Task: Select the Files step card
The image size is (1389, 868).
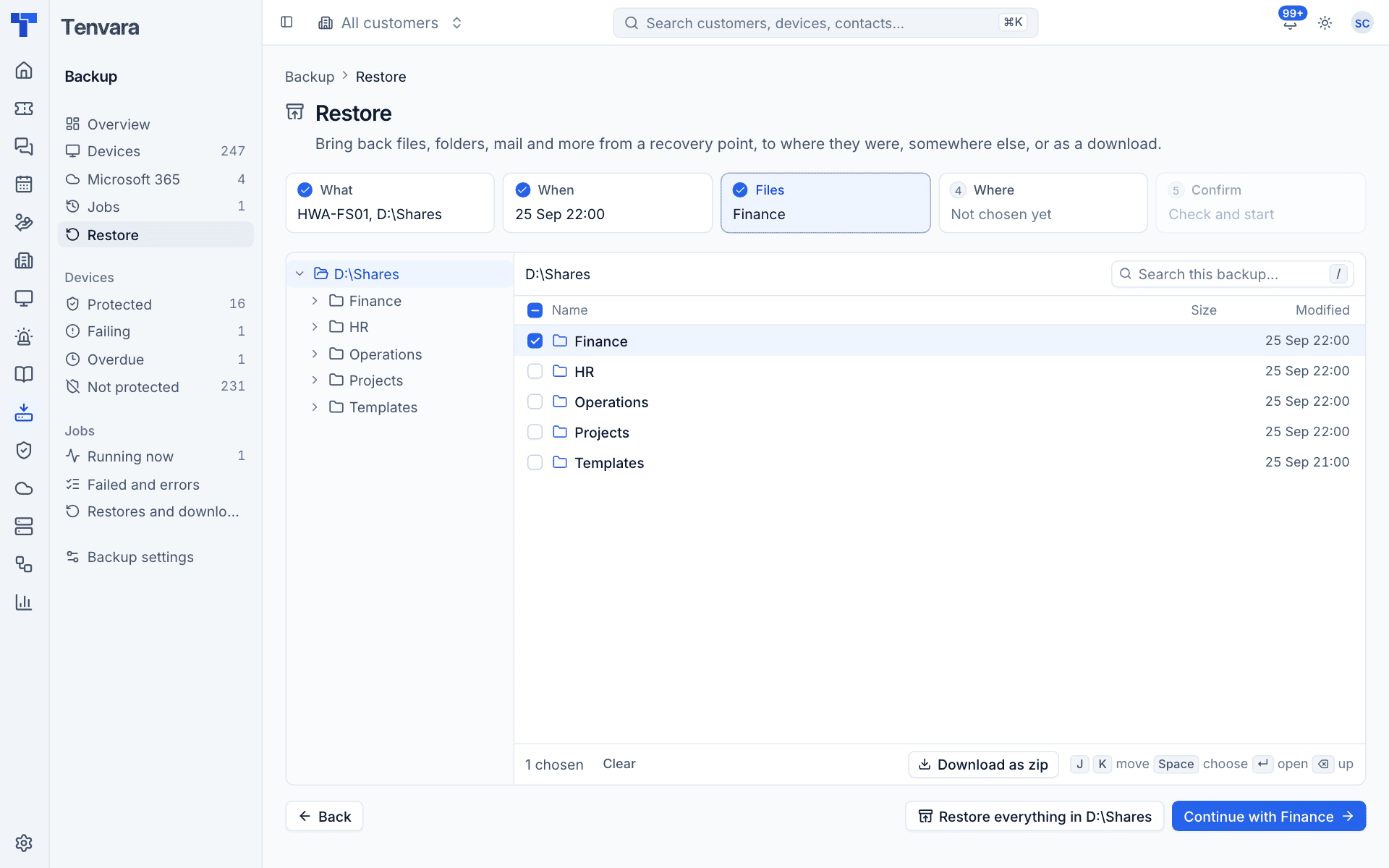Action: point(825,203)
